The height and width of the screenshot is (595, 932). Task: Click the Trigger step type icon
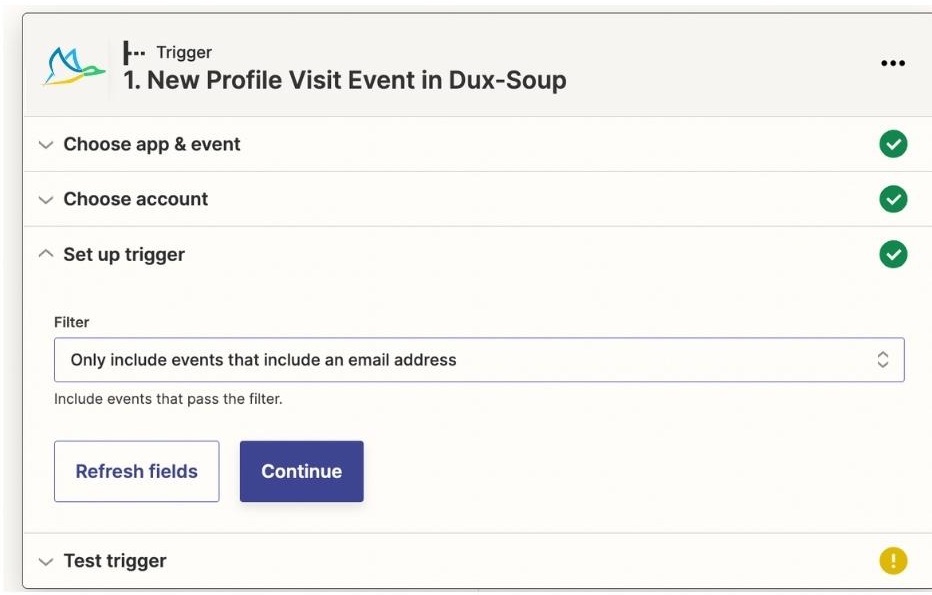(134, 52)
